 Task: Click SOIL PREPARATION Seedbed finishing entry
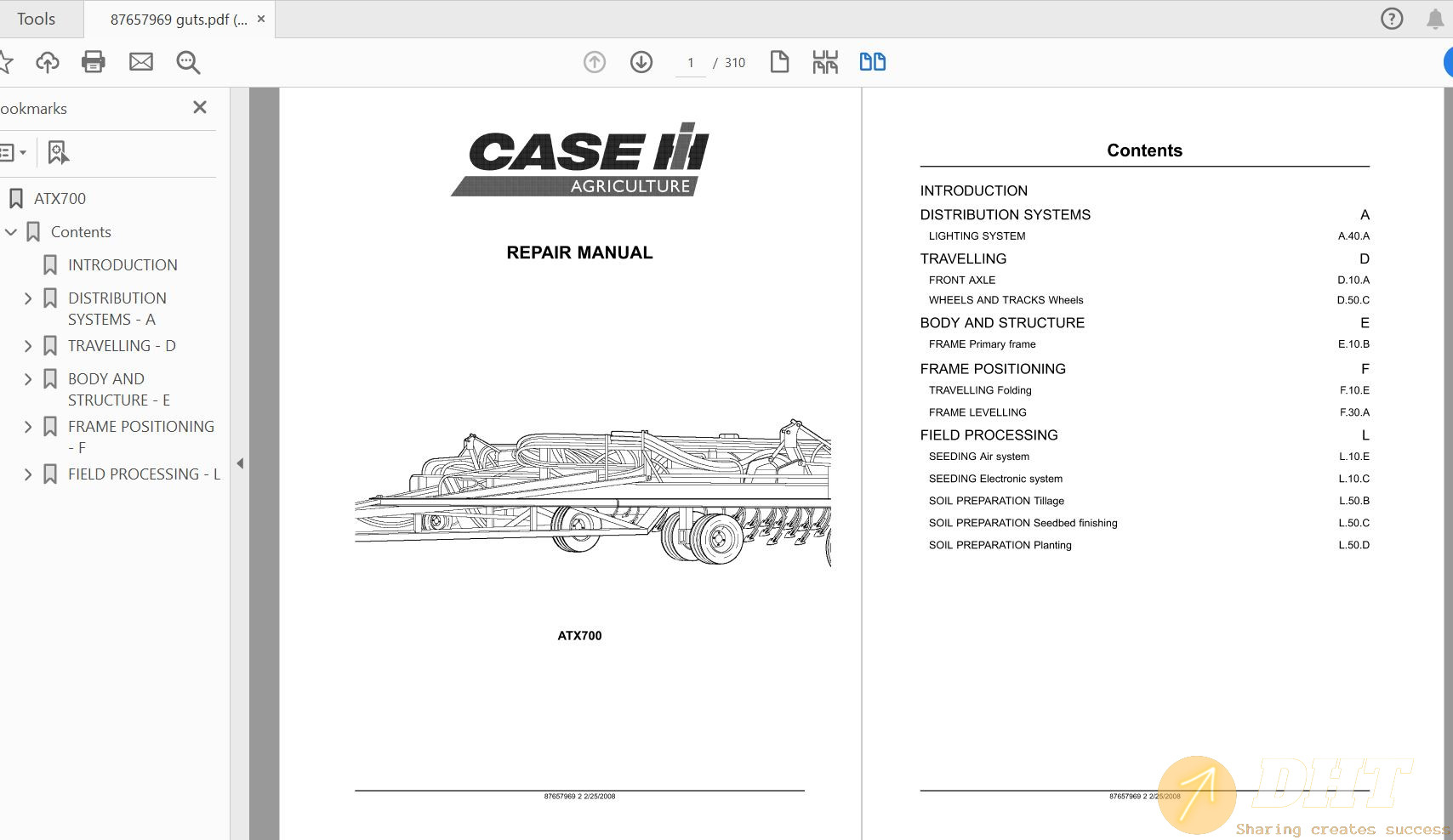1023,523
